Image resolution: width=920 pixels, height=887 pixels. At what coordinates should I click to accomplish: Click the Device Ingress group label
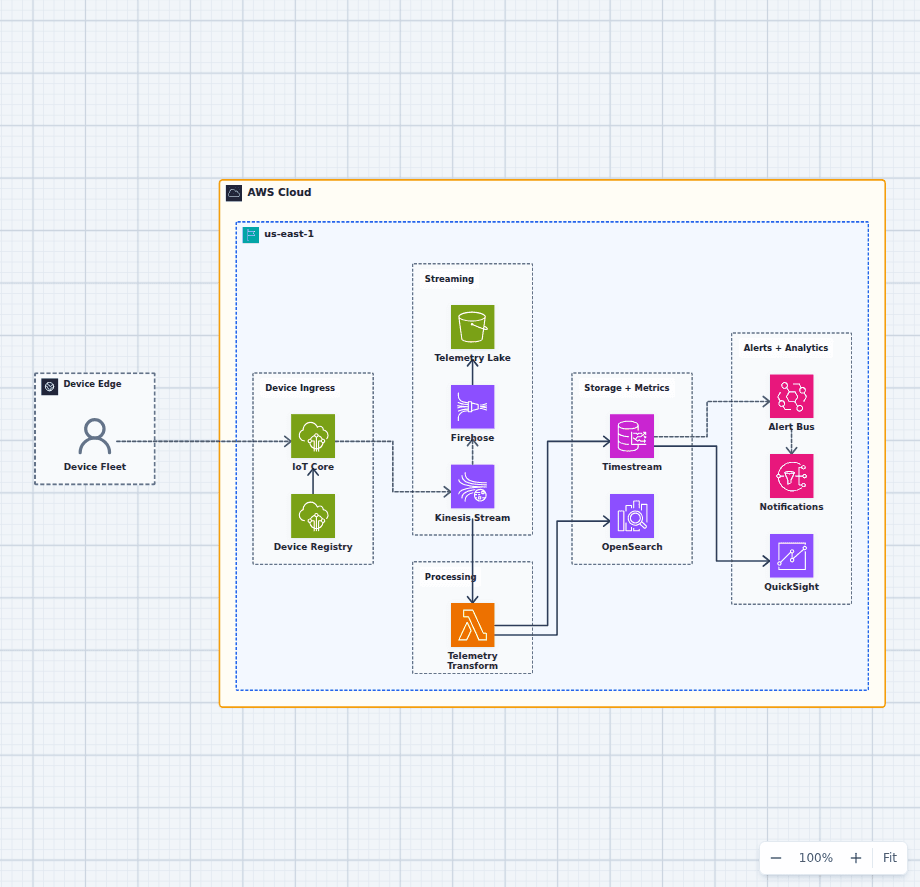point(300,388)
